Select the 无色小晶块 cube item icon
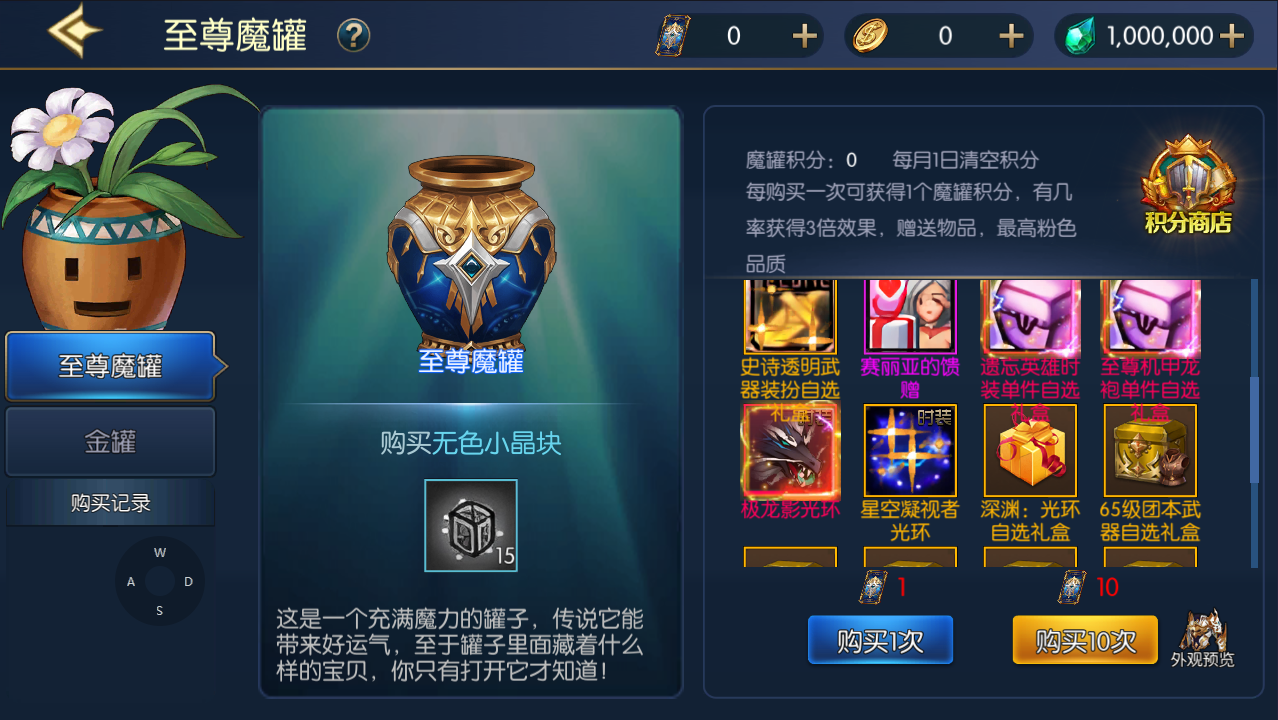This screenshot has width=1278, height=720. point(471,525)
